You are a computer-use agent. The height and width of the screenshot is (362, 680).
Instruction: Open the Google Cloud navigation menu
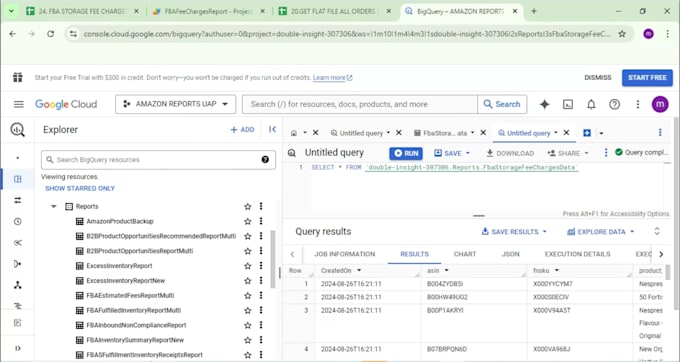pyautogui.click(x=19, y=104)
